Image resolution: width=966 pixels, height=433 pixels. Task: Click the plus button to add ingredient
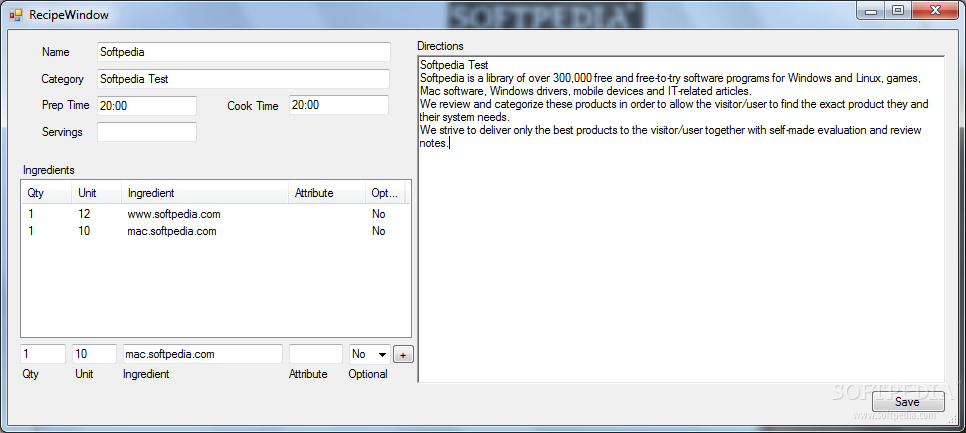(404, 355)
